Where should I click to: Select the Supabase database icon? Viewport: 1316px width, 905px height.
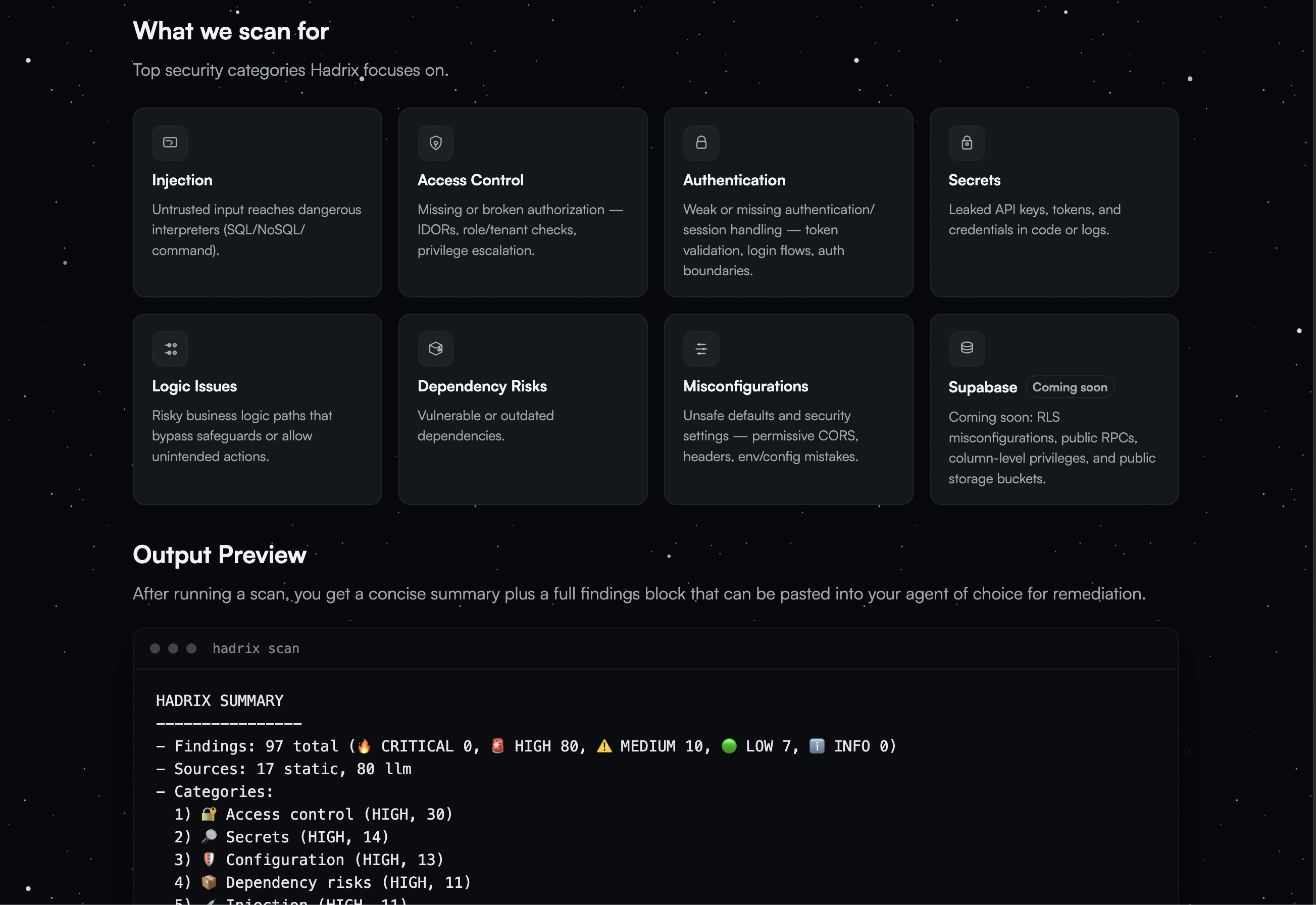(x=966, y=348)
